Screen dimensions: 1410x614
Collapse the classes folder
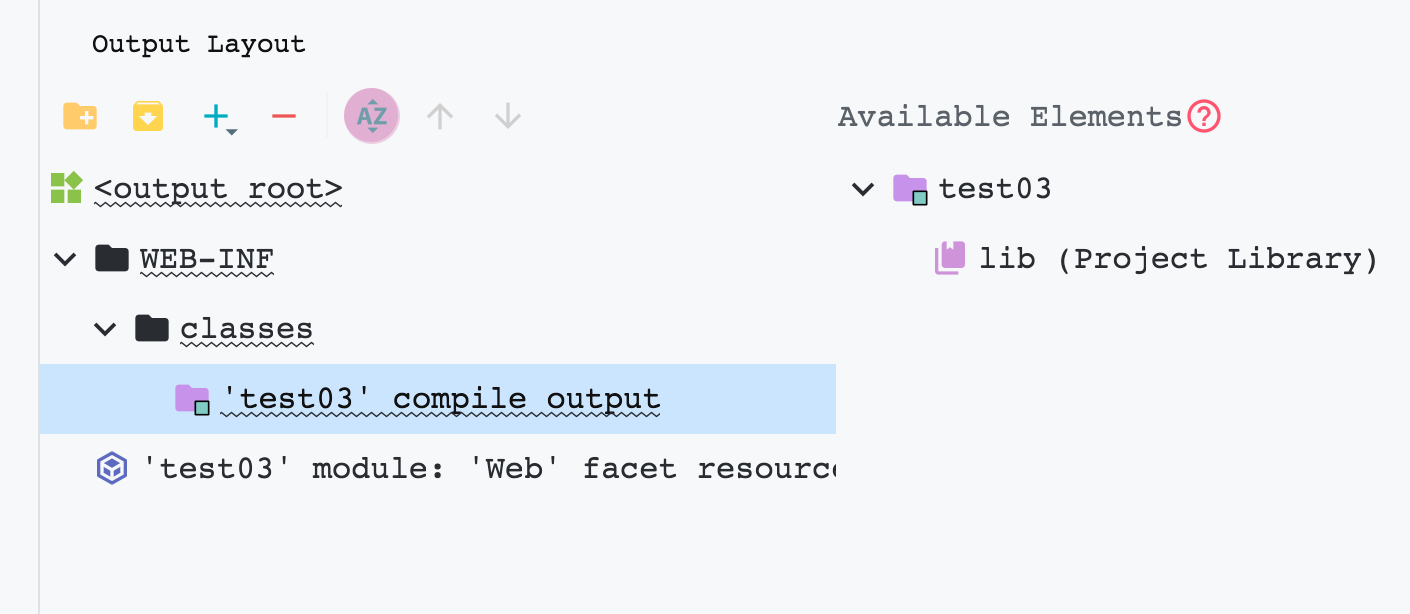click(105, 328)
